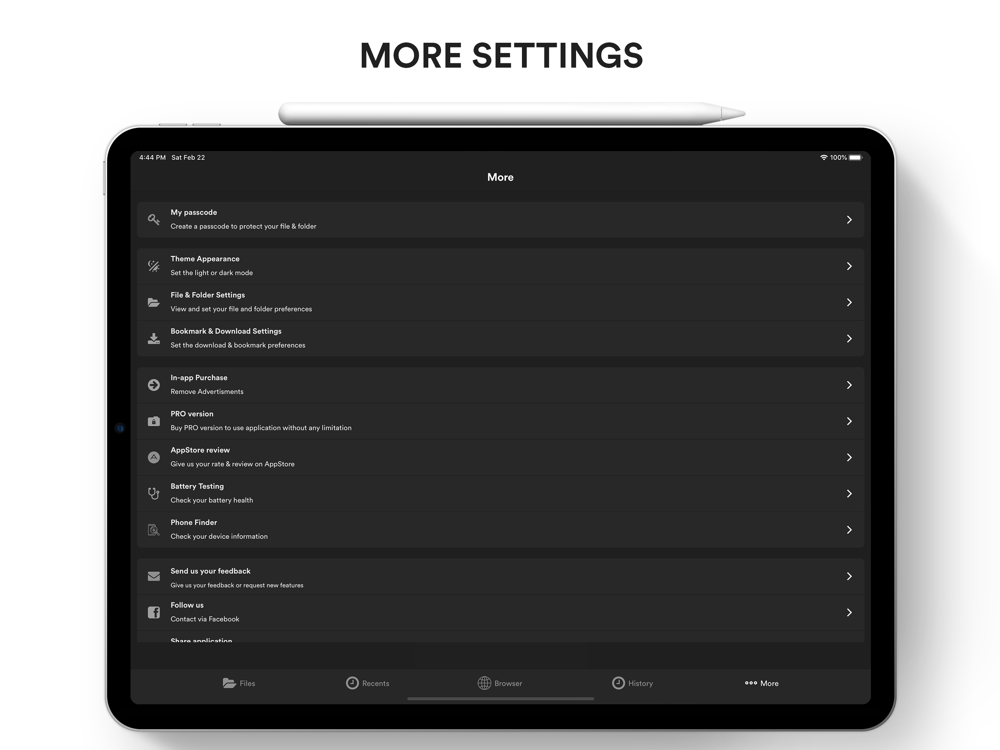Click the magic wand Theme Appearance icon

(x=154, y=266)
